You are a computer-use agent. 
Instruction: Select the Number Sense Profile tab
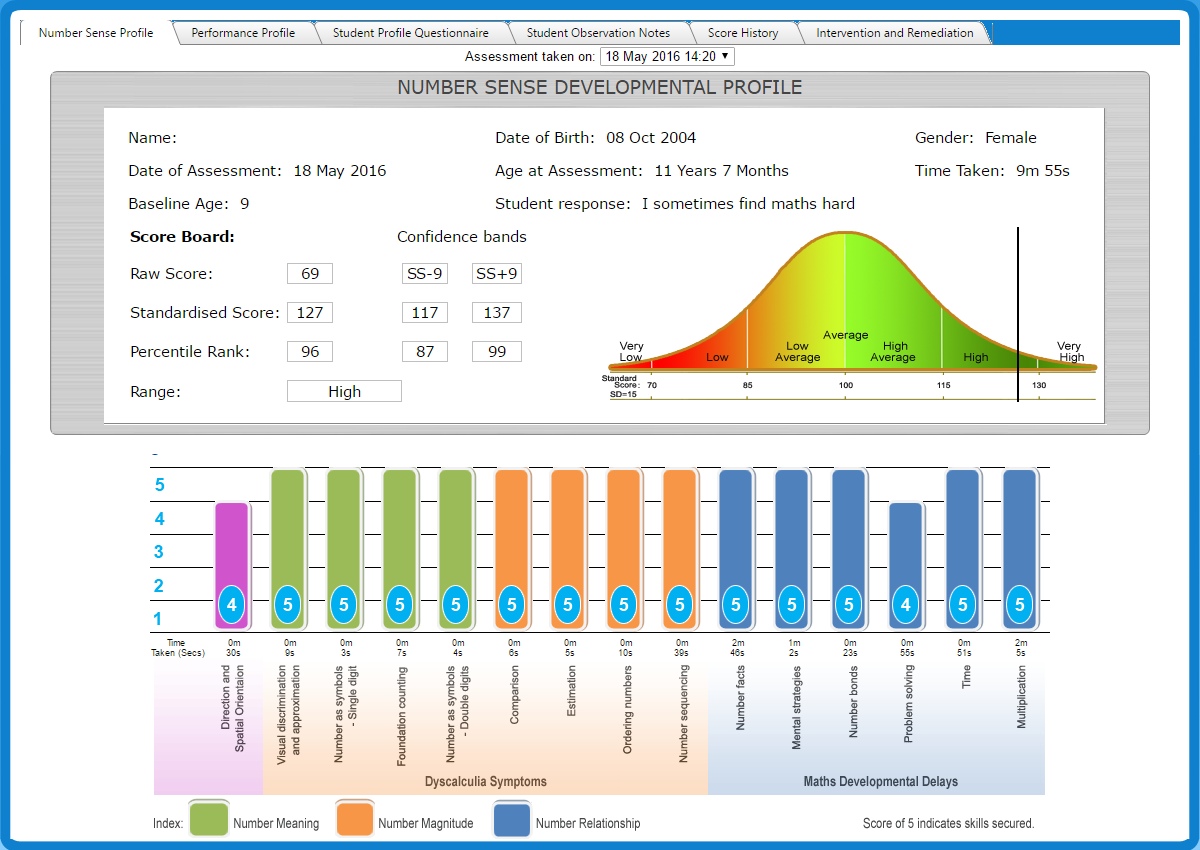coord(96,33)
